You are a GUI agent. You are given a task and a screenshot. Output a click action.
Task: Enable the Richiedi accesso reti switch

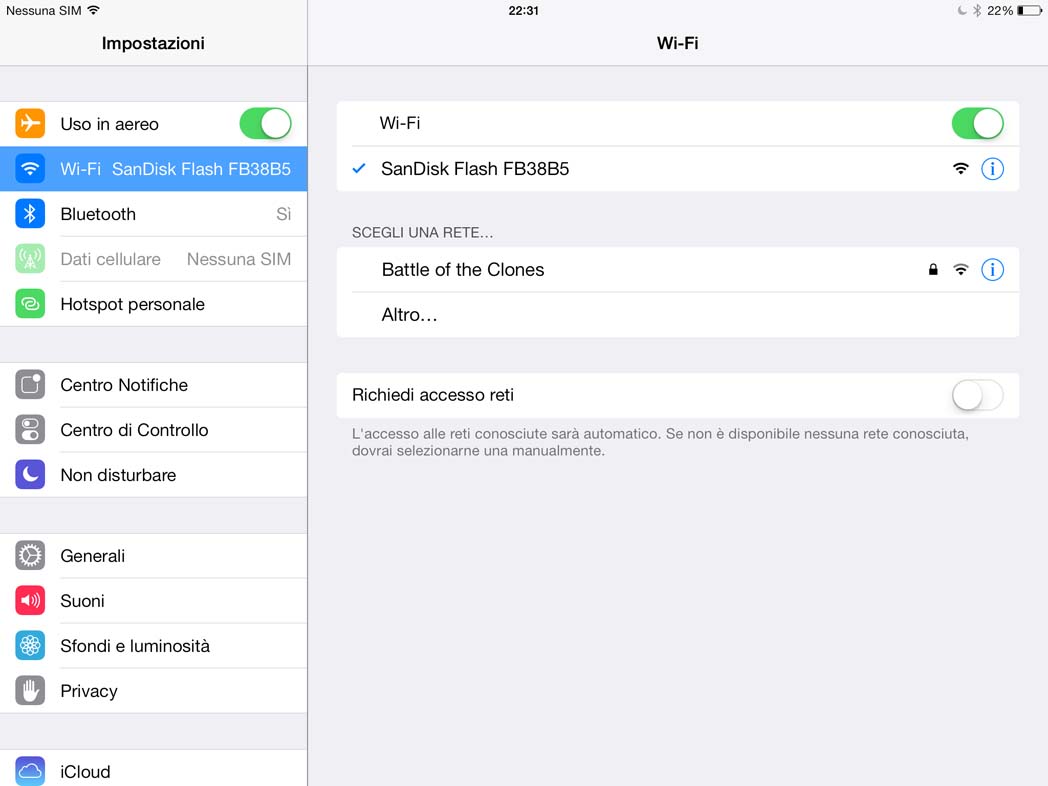[977, 396]
